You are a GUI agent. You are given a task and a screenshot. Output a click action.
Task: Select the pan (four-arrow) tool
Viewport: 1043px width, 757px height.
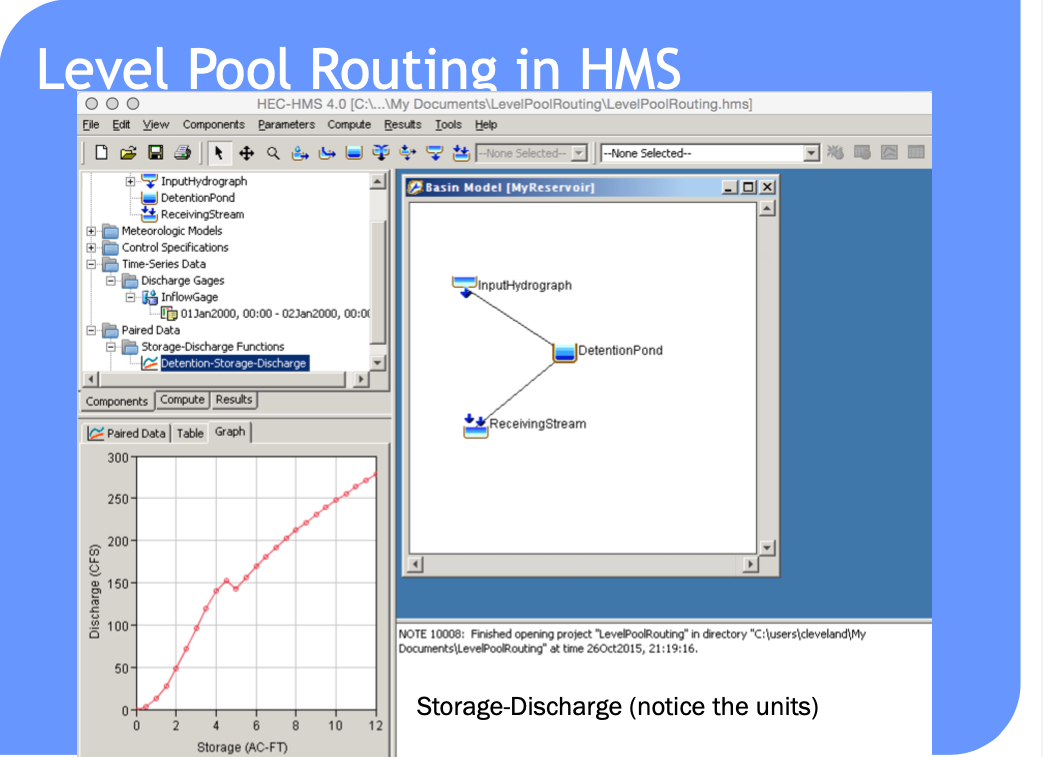coord(246,154)
